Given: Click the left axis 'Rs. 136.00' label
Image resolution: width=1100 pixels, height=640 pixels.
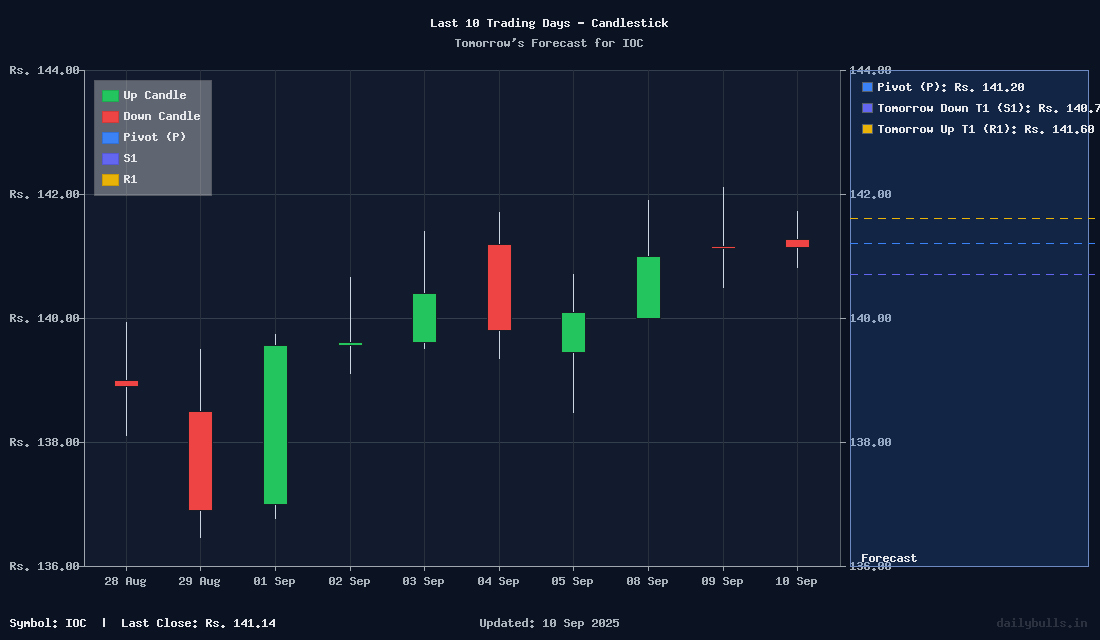Looking at the screenshot, I should point(44,566).
